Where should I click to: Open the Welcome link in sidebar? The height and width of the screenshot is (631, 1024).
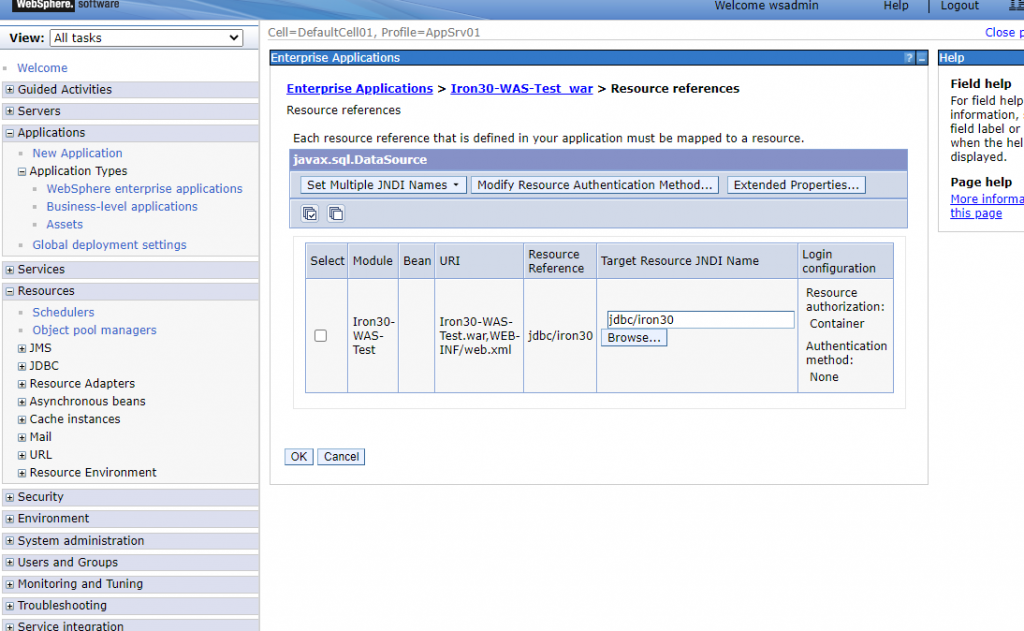click(x=42, y=68)
